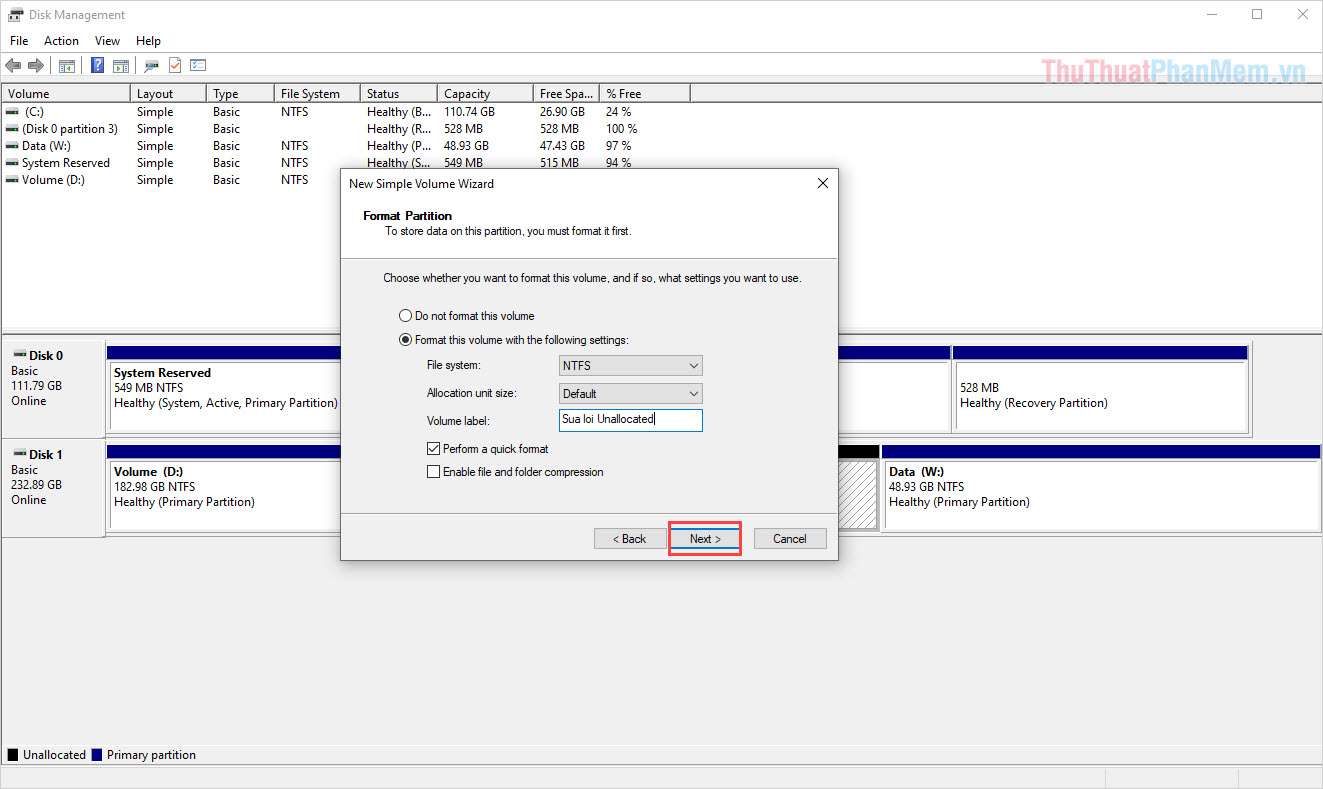Uncheck Perform a quick format
Viewport: 1323px width, 789px height.
433,448
